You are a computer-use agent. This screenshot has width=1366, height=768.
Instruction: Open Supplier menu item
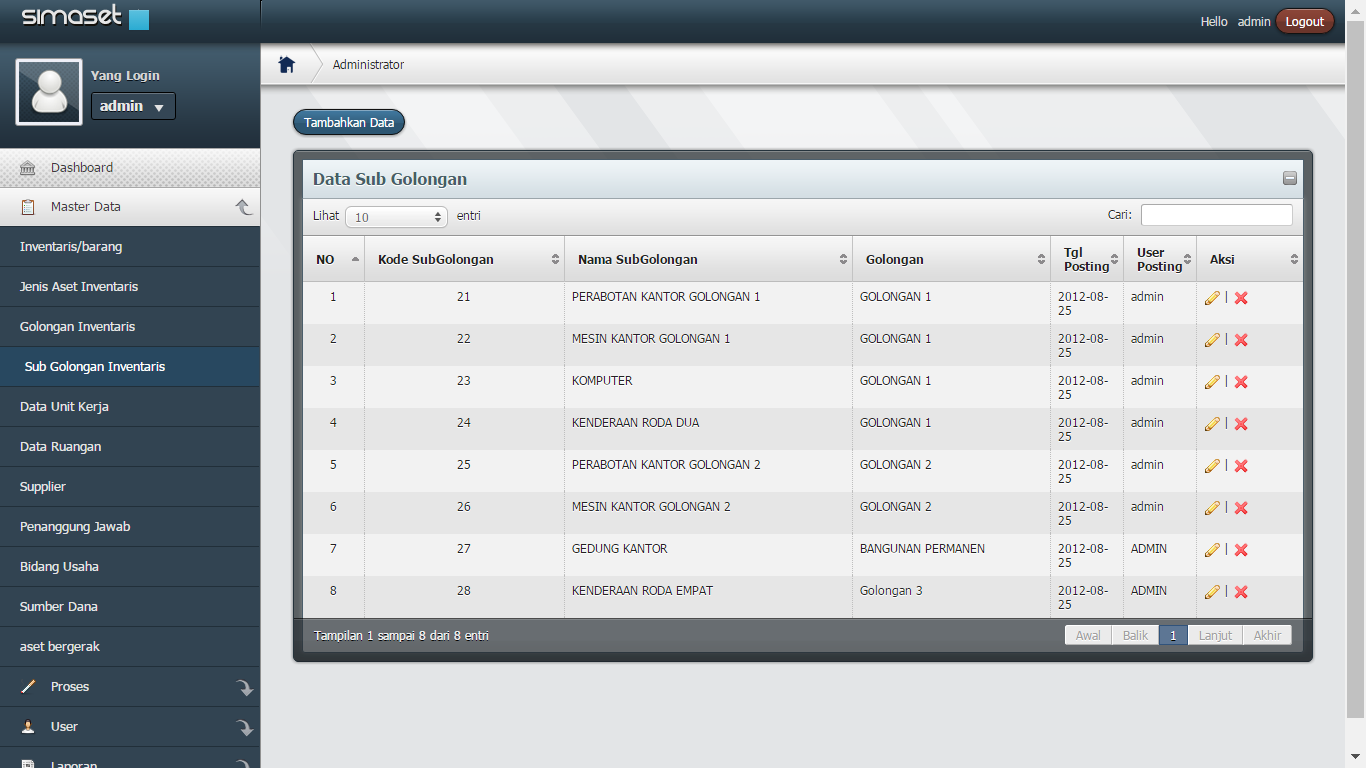130,487
